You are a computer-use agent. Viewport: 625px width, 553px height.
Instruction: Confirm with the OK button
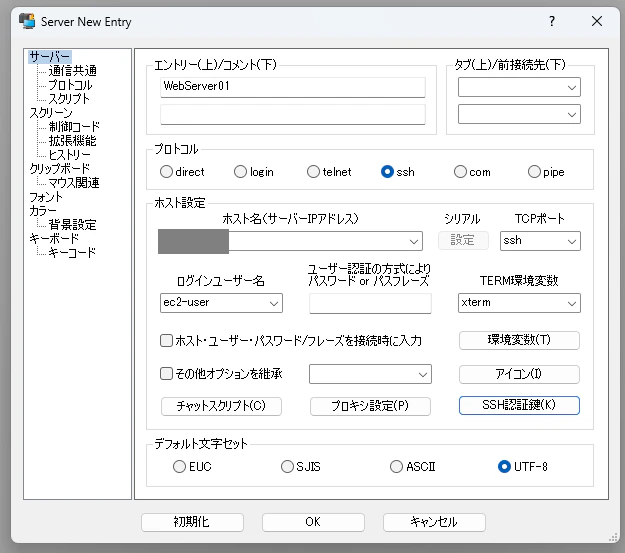point(313,522)
